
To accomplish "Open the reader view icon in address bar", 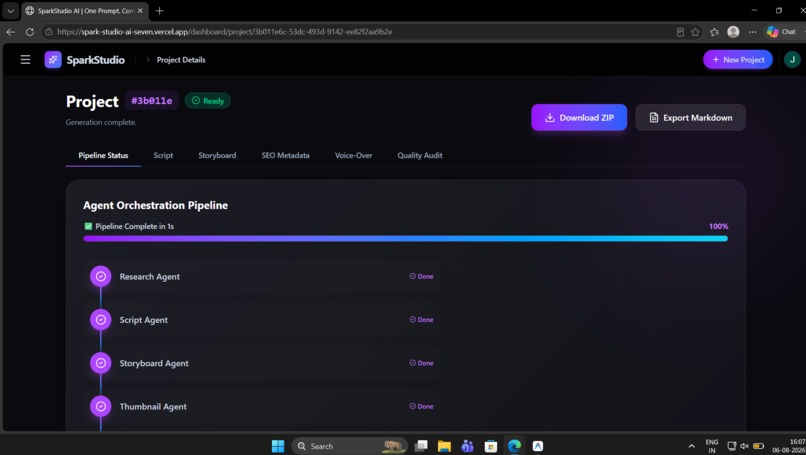I will click(680, 32).
